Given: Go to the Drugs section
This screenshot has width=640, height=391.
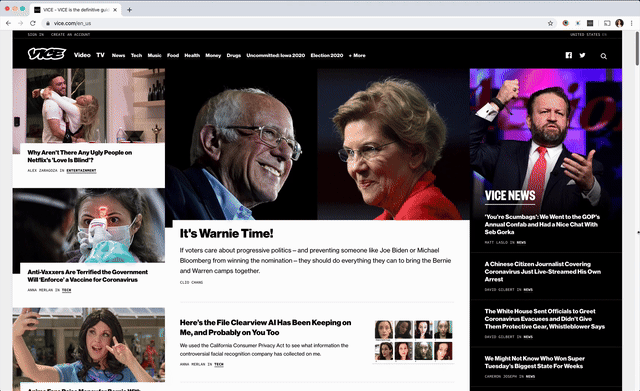Looking at the screenshot, I should click(x=233, y=56).
